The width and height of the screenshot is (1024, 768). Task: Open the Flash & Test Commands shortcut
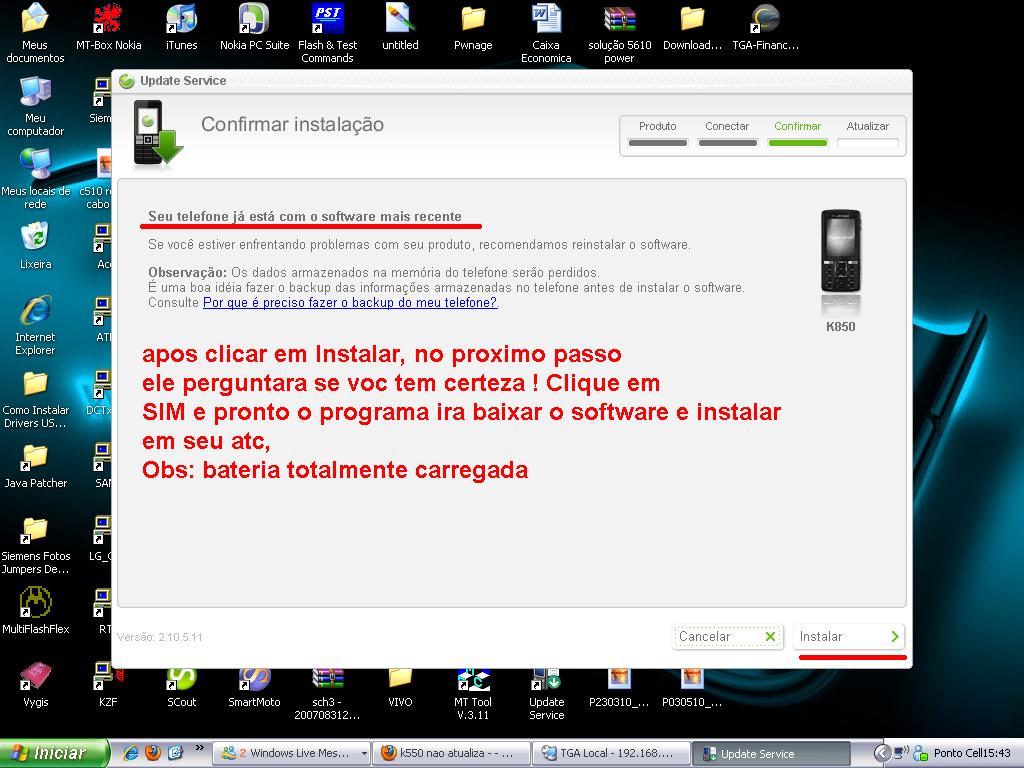click(x=327, y=33)
